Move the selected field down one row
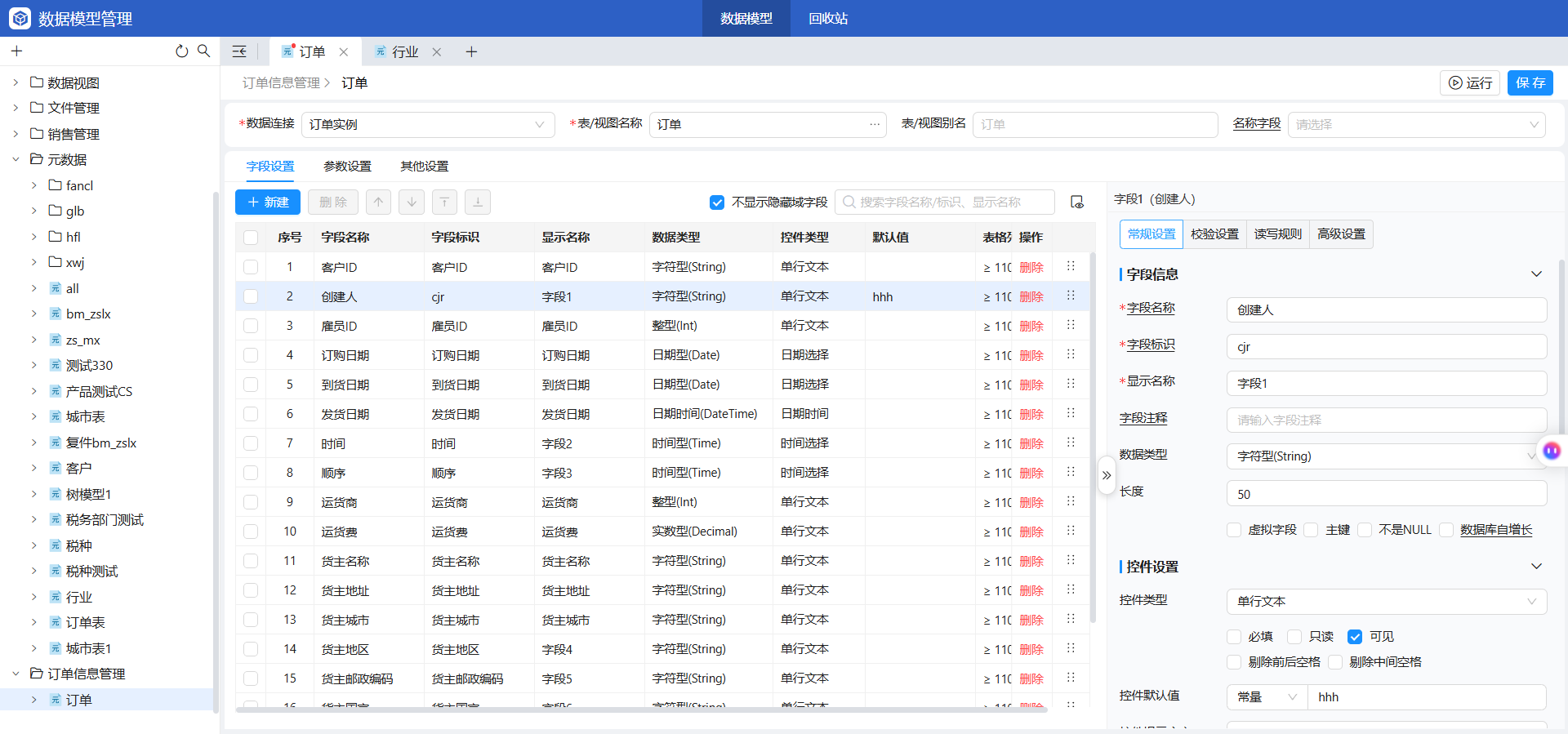 click(x=412, y=202)
